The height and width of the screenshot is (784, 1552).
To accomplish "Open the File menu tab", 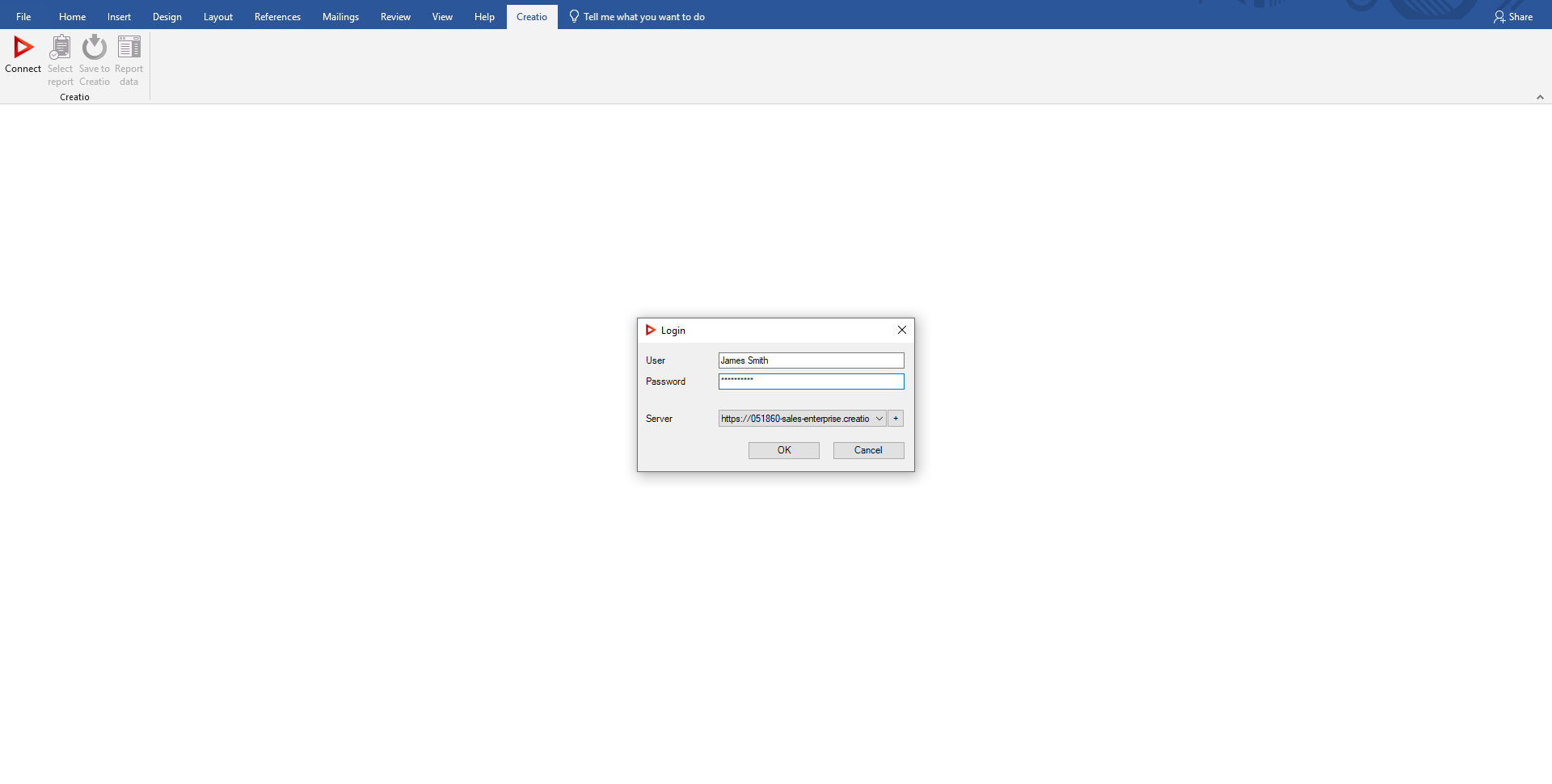I will tap(23, 17).
